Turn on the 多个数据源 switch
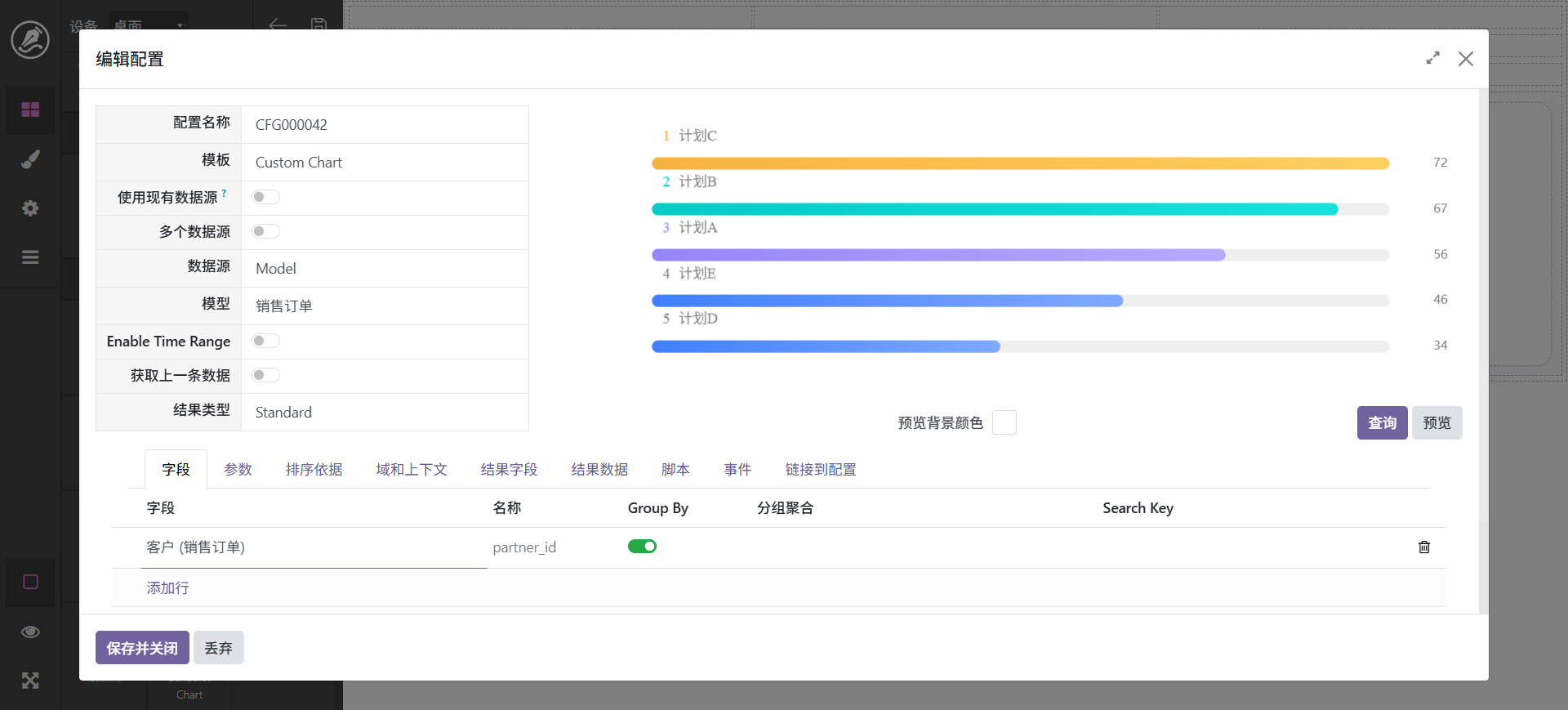Viewport: 1568px width, 710px height. [x=265, y=231]
